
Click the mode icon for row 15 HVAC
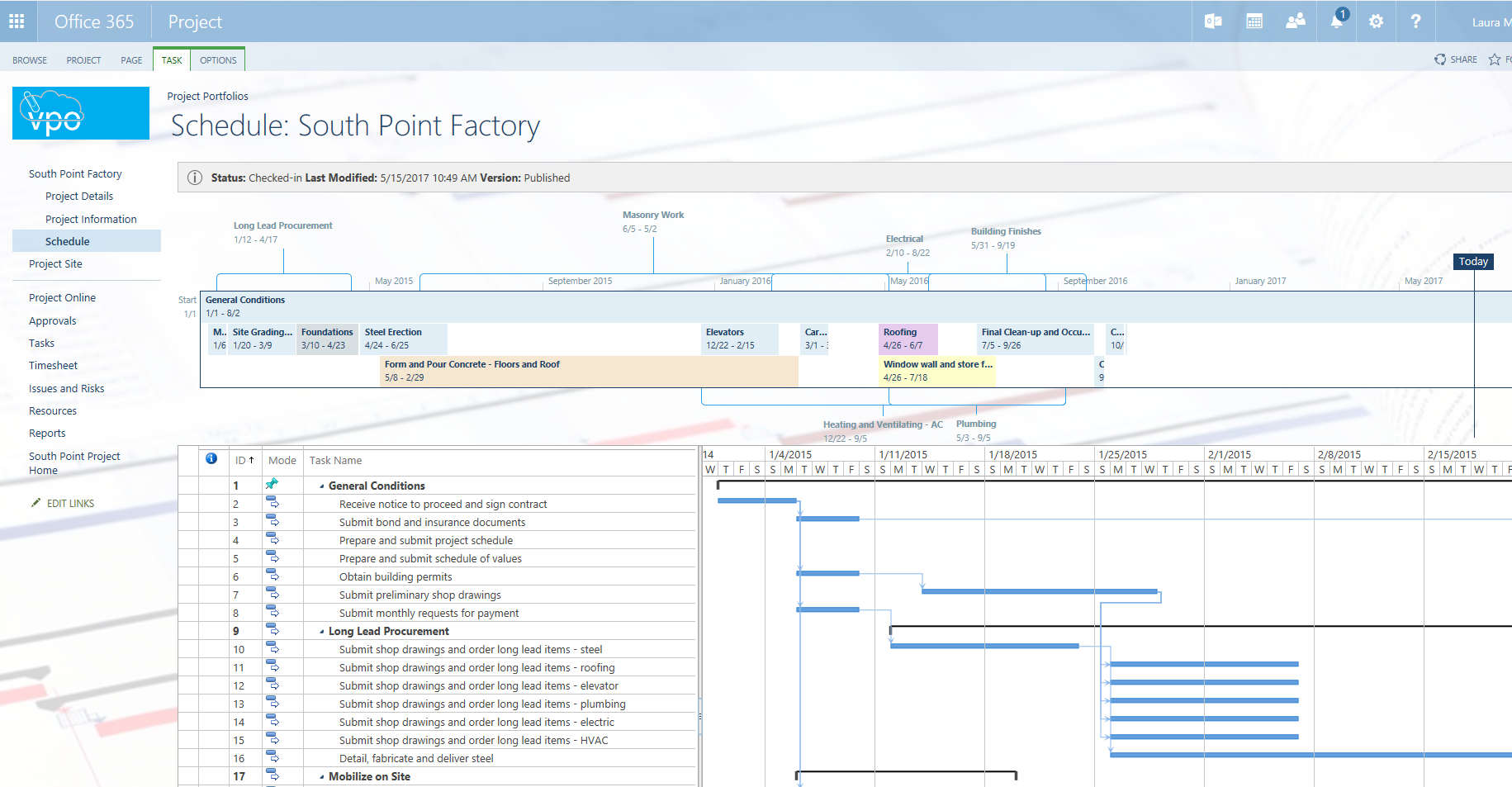(272, 739)
